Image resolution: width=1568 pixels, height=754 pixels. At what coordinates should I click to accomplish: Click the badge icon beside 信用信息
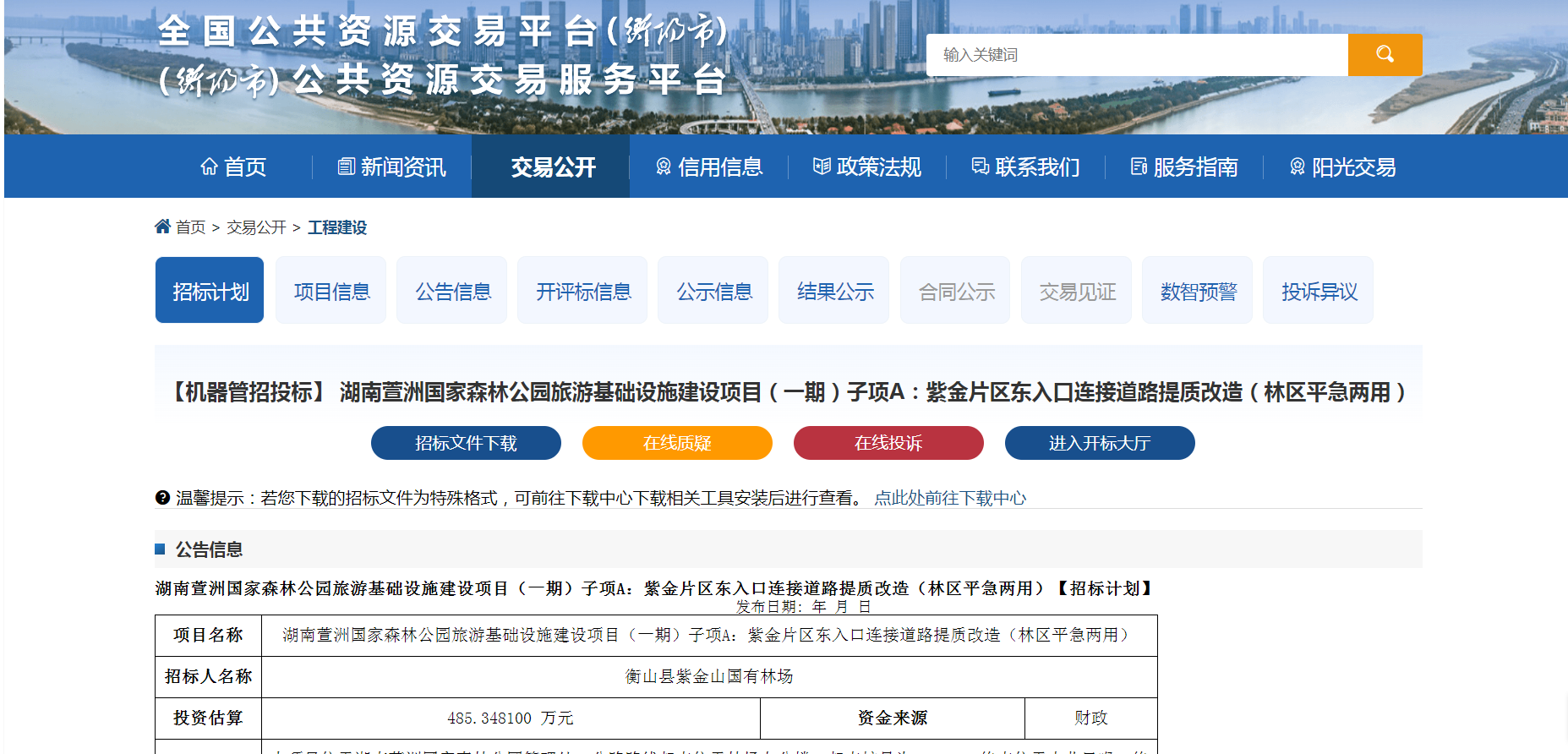(x=664, y=167)
